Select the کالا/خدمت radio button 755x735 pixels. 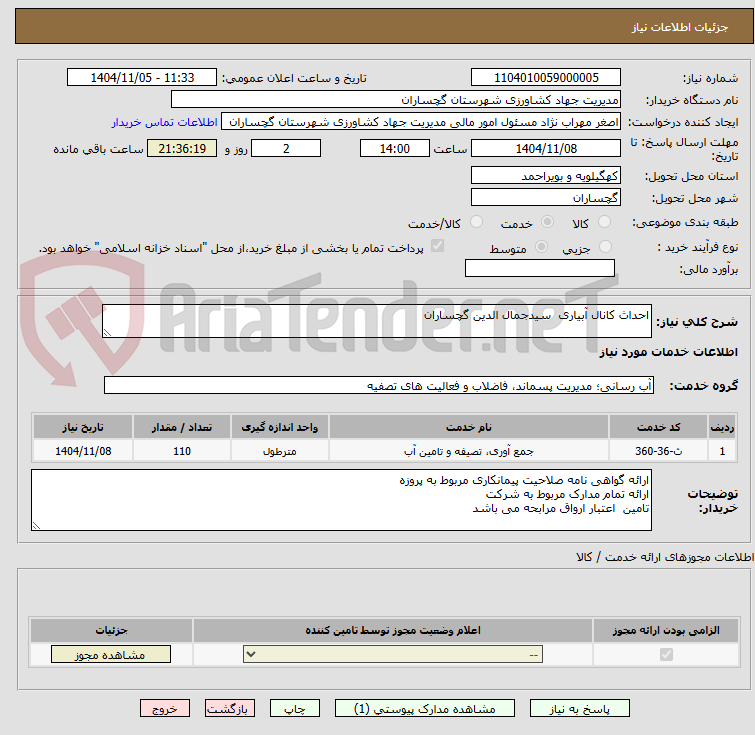click(x=476, y=222)
